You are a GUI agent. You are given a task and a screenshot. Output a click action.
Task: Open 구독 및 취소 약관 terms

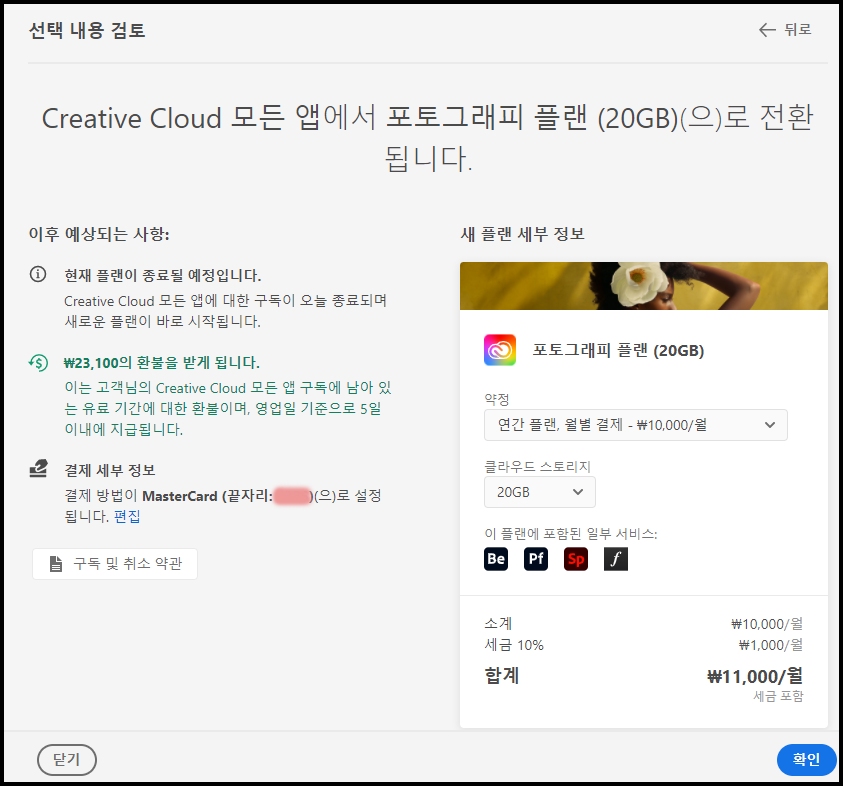(115, 563)
